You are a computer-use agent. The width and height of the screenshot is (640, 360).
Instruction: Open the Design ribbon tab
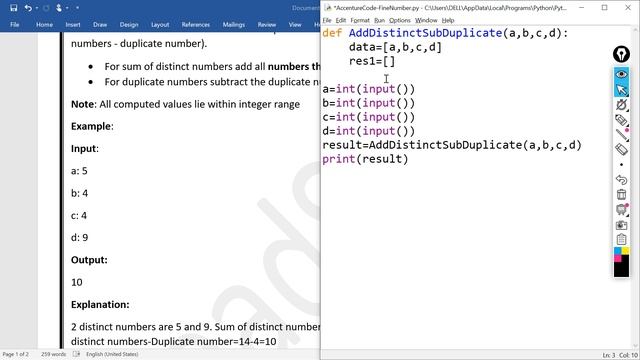[x=129, y=24]
